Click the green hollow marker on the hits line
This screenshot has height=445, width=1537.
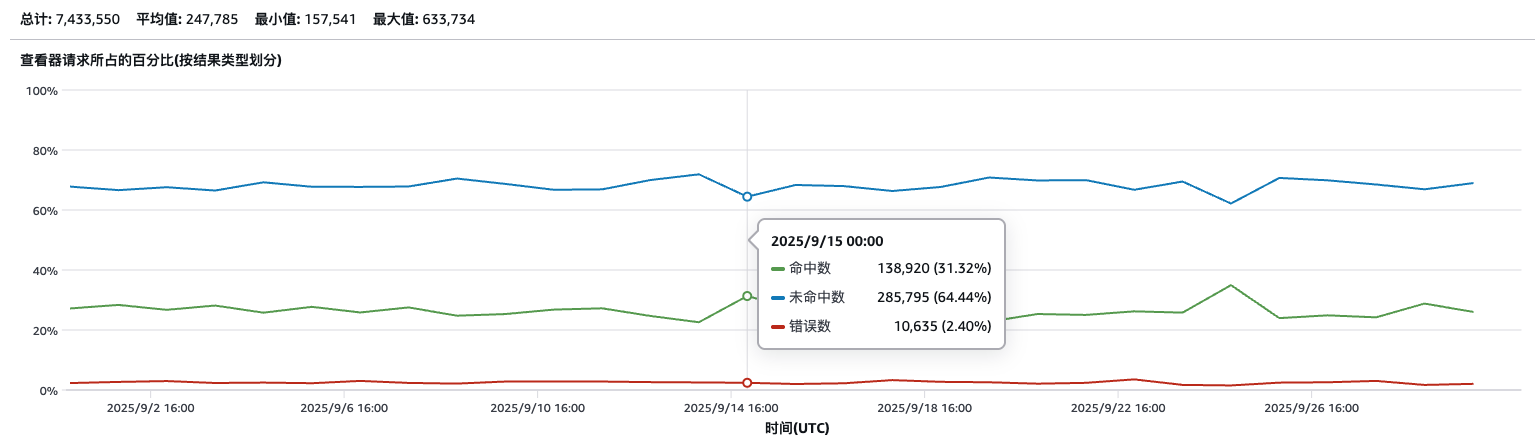click(x=747, y=296)
